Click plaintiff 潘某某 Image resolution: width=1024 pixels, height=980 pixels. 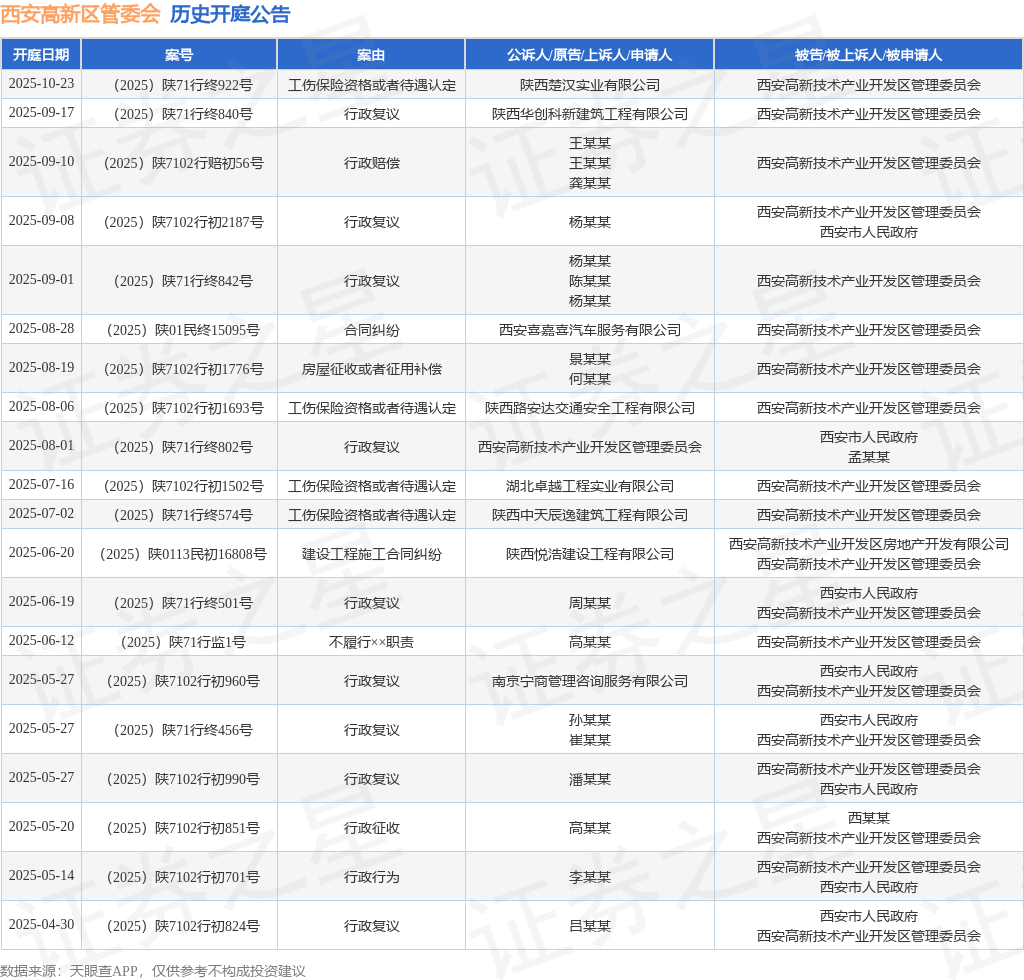pyautogui.click(x=590, y=779)
